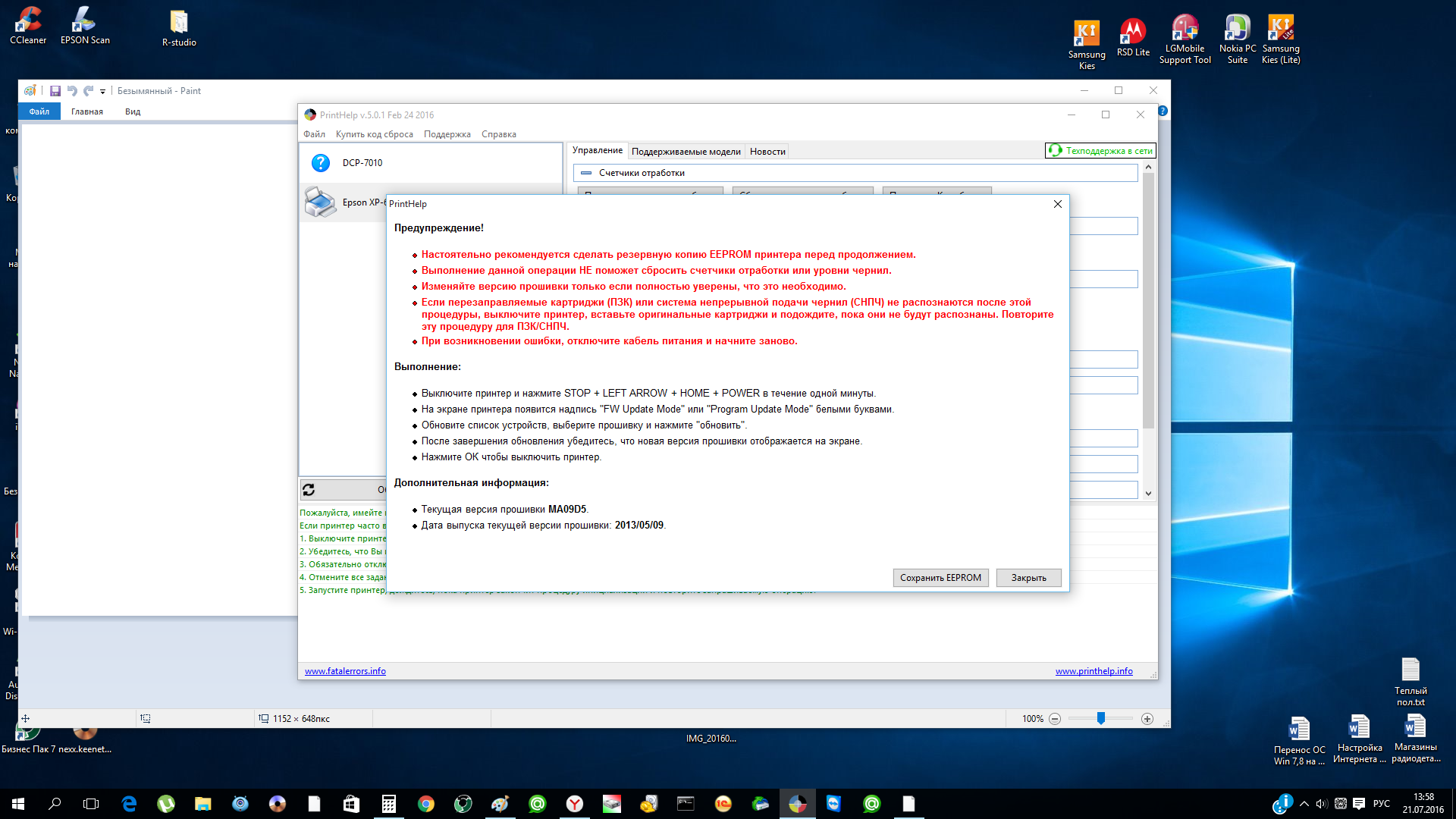
Task: Open Paint's quick access toolbar customize dropdown
Action: pyautogui.click(x=103, y=92)
